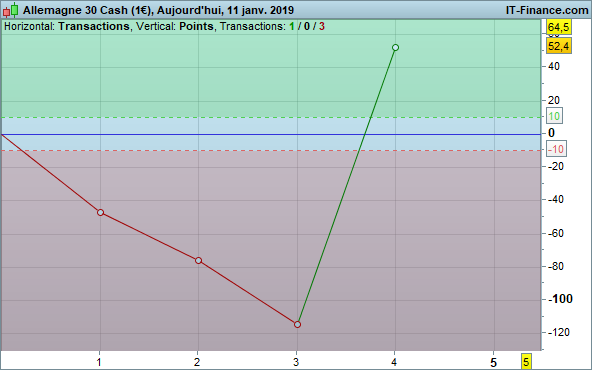Click the -120 label on vertical axis
The width and height of the screenshot is (592, 370).
pyautogui.click(x=559, y=332)
